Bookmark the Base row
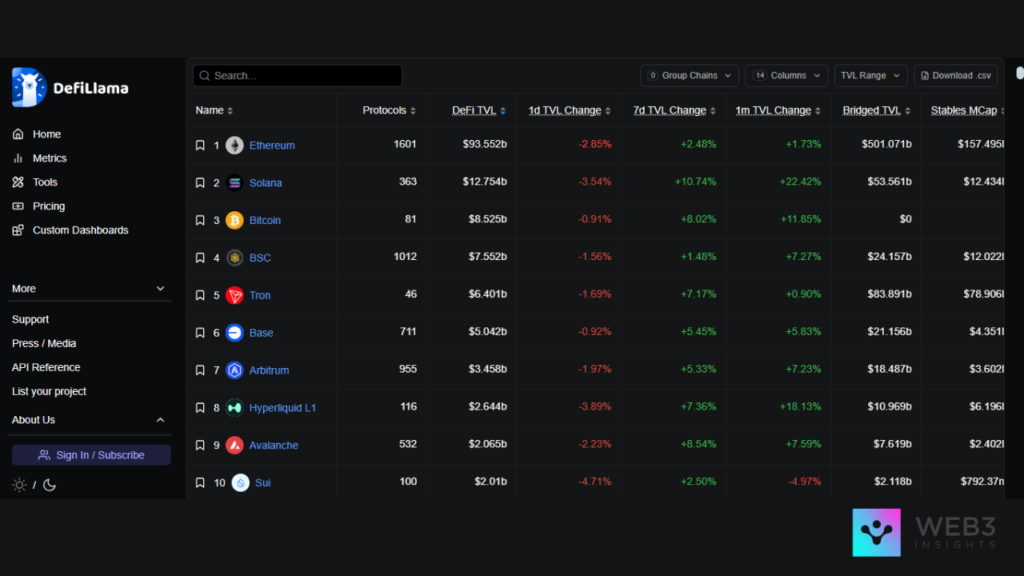The width and height of the screenshot is (1024, 576). (200, 332)
